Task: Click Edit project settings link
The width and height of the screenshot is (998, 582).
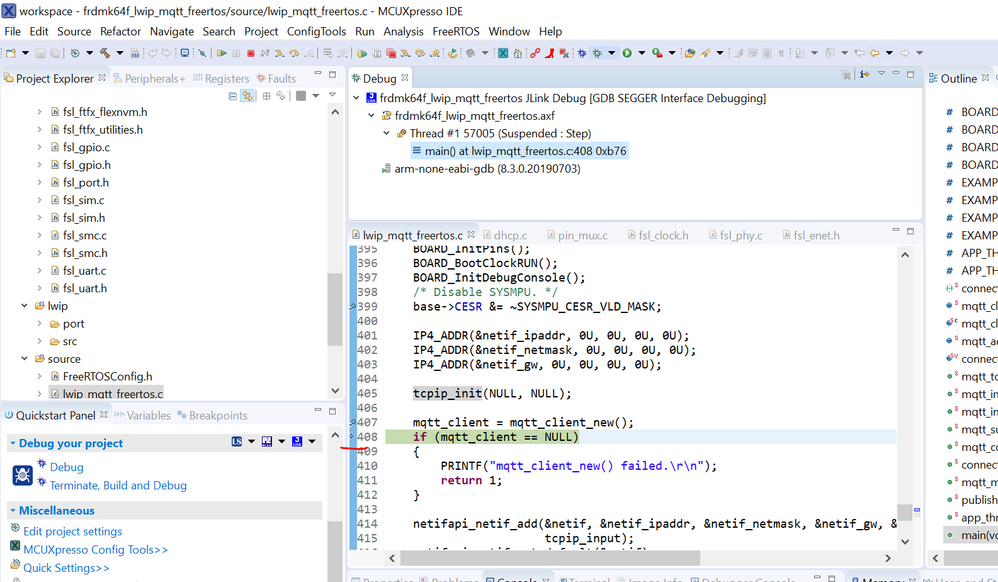Action: 73,531
